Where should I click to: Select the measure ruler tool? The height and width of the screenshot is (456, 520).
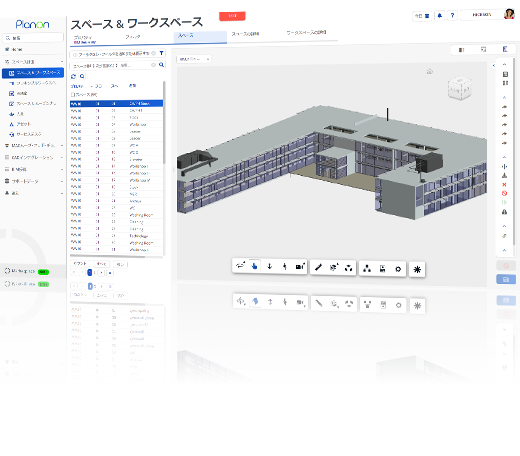pos(318,267)
